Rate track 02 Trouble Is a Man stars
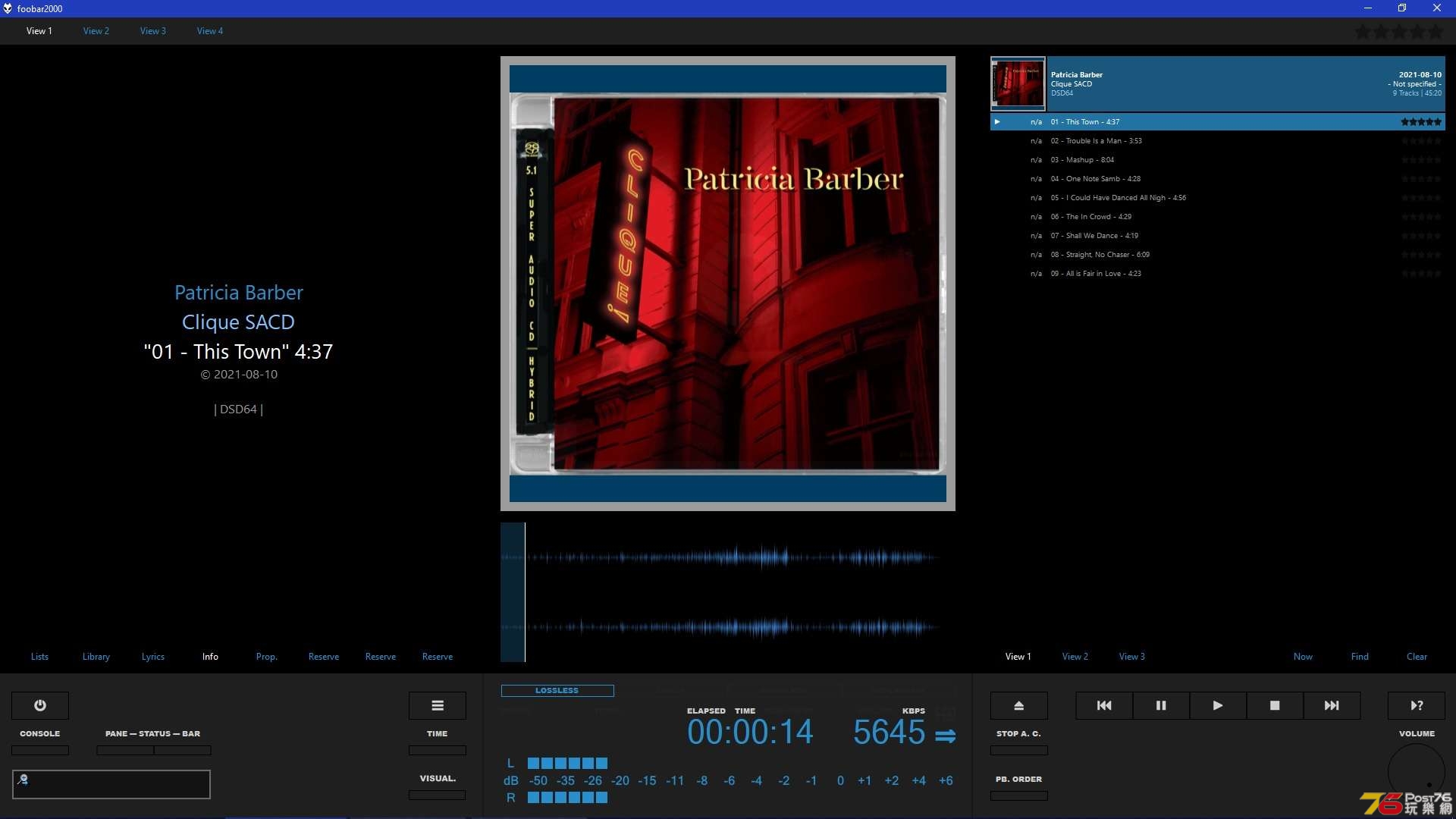Screen dimensions: 1456x819 [1421, 141]
